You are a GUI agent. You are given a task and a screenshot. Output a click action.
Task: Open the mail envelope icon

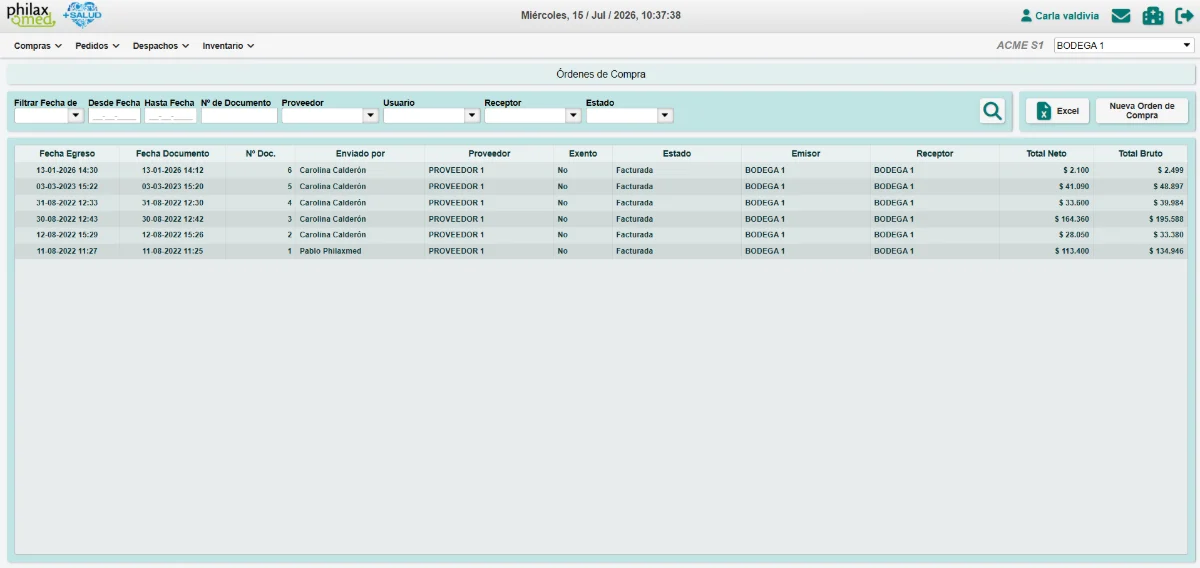click(x=1121, y=16)
